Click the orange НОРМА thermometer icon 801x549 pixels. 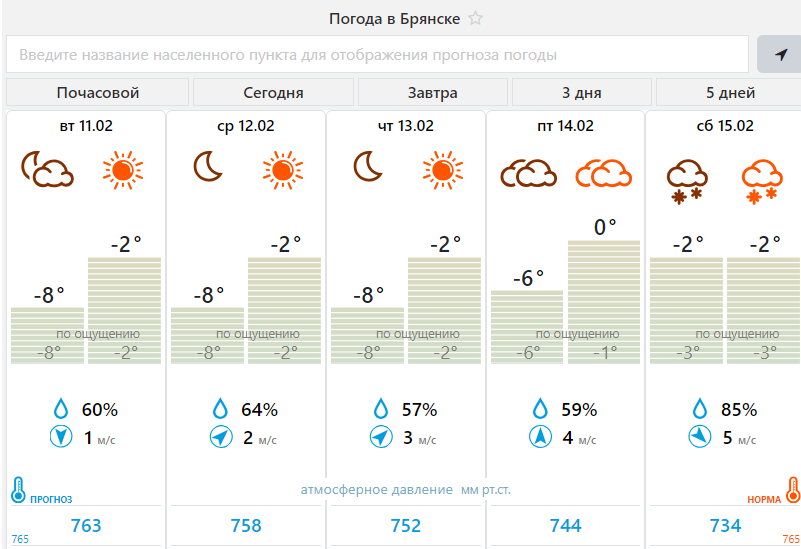tap(792, 490)
